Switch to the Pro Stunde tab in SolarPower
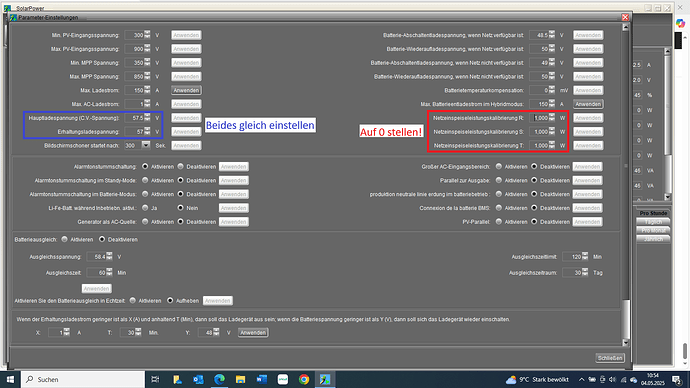Screen dimensions: 690x388 (x=653, y=213)
